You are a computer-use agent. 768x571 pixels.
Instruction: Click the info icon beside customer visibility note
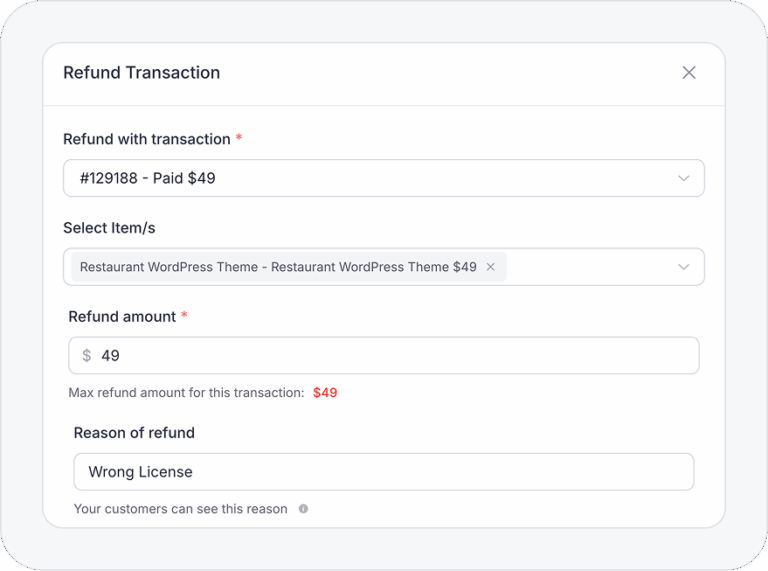click(303, 509)
